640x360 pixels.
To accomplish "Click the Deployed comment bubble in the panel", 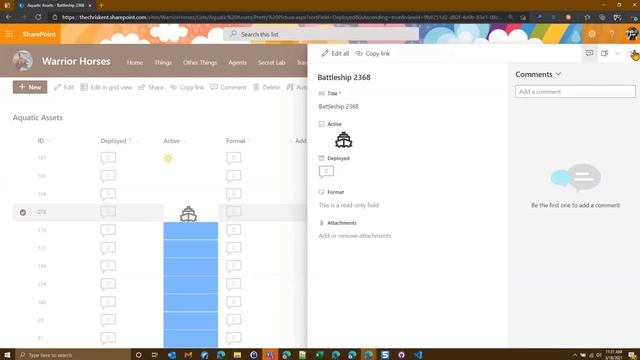I will (x=326, y=172).
